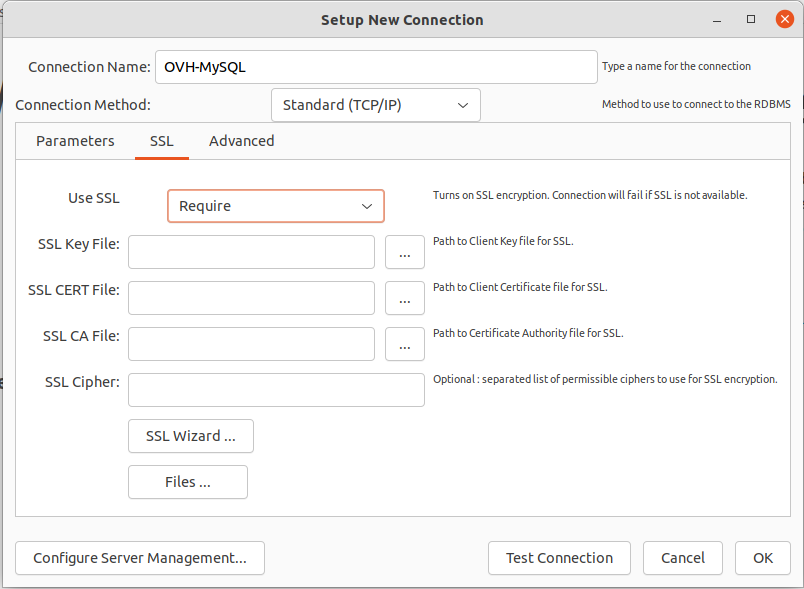This screenshot has width=804, height=589.
Task: Click the SSL Cipher input field
Action: [x=276, y=390]
